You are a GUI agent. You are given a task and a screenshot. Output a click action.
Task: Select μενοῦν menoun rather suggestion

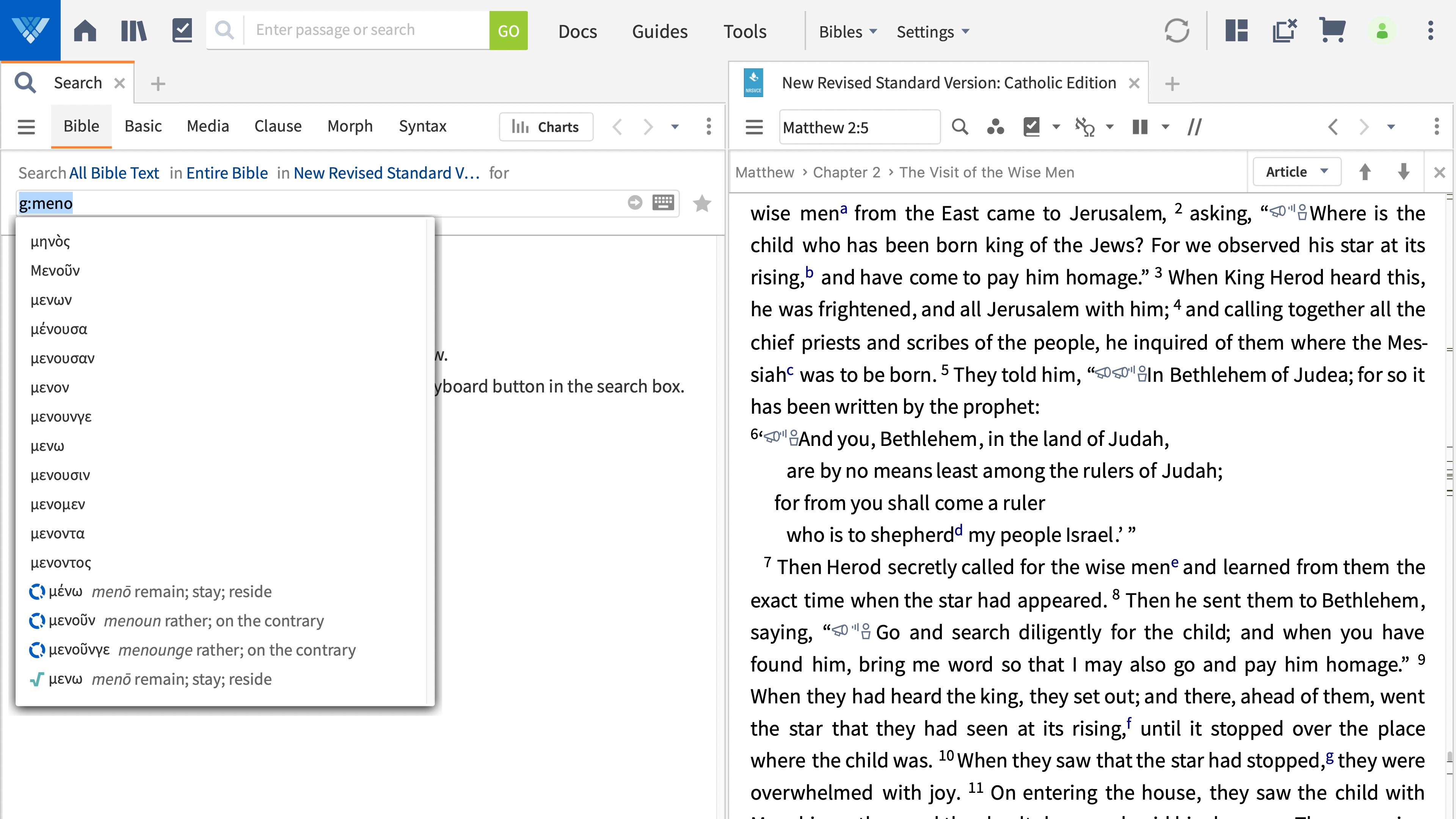click(x=225, y=621)
